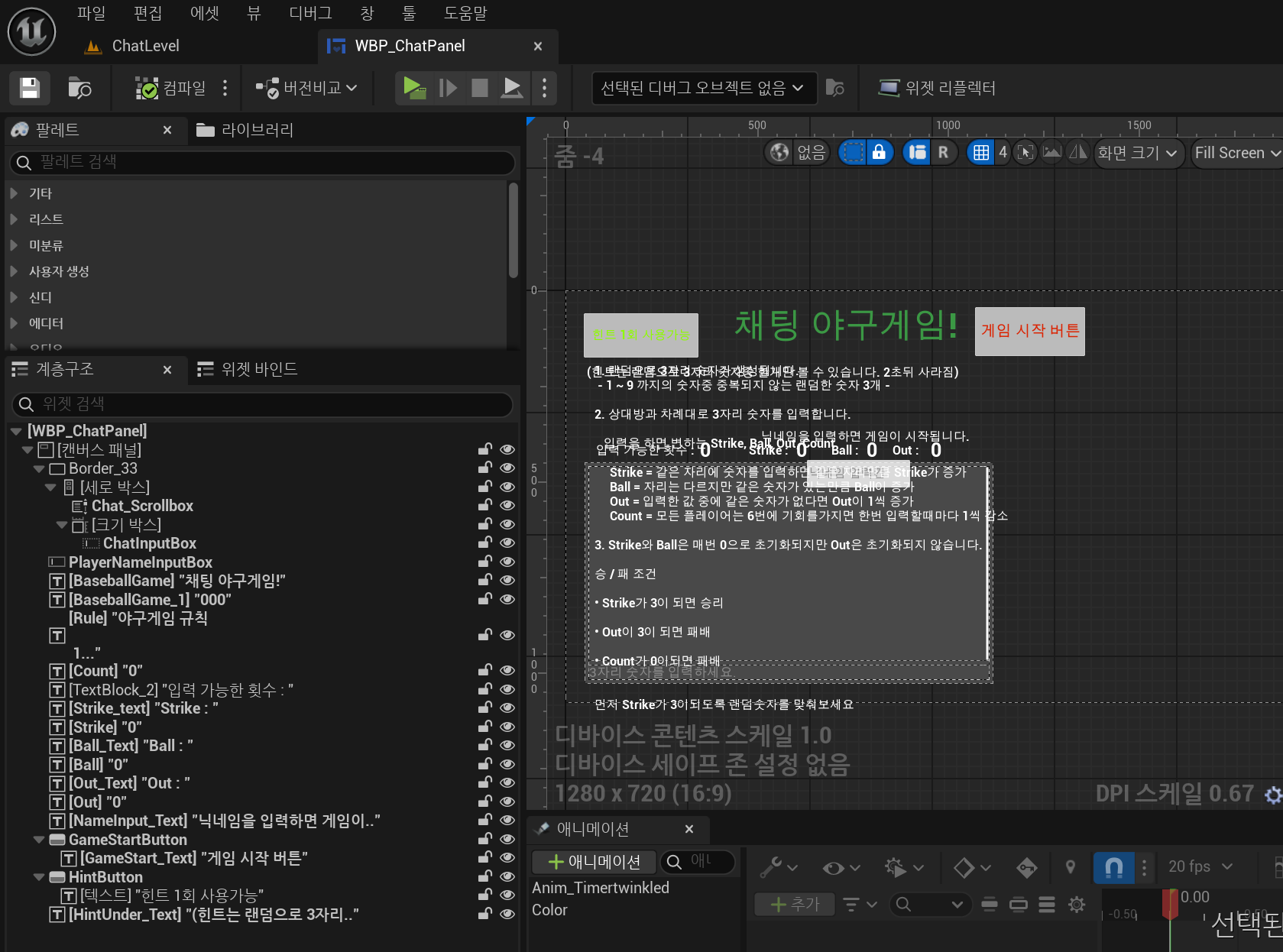The height and width of the screenshot is (952, 1283).
Task: Expand the 리스트 palette category
Action: click(14, 219)
